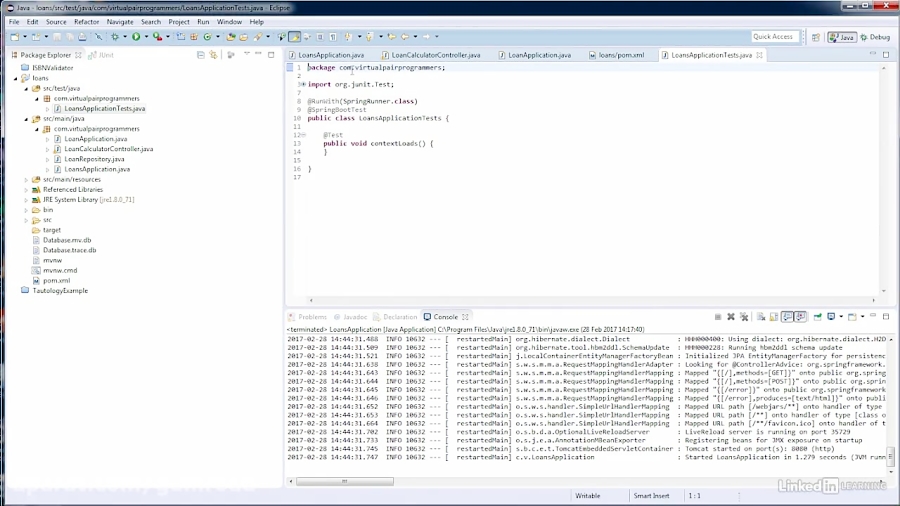
Task: Toggle the Java perspective button
Action: 841,37
